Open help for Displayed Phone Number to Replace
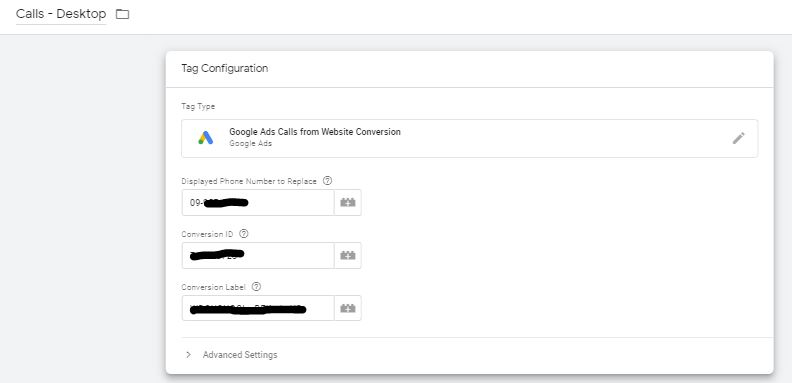The width and height of the screenshot is (792, 383). click(327, 181)
